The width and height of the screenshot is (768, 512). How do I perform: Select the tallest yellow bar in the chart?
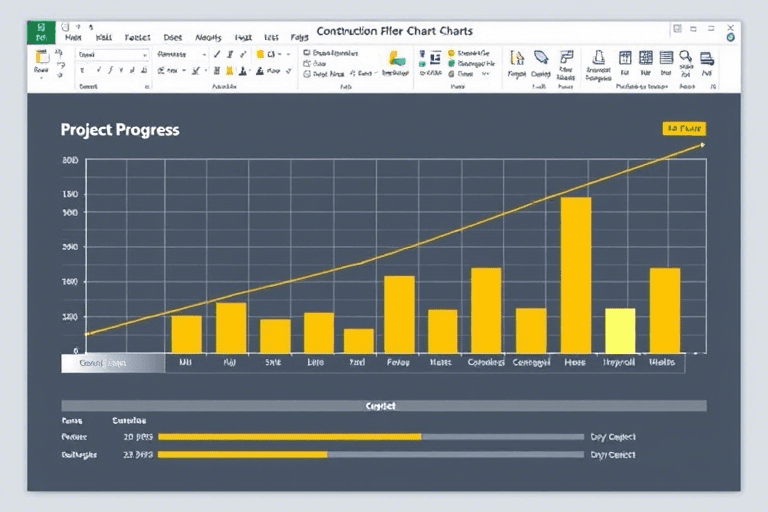tap(575, 275)
